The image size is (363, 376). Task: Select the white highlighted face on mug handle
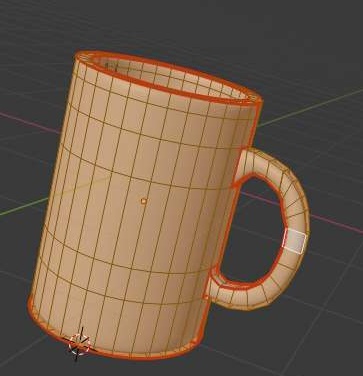294,241
